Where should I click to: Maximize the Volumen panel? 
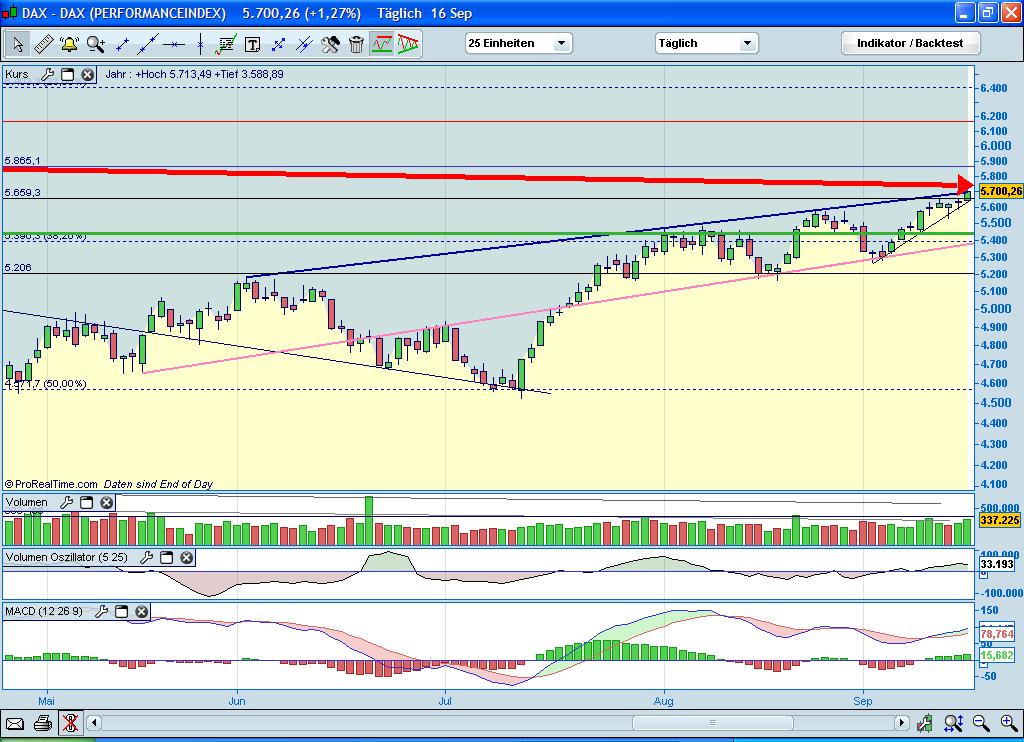click(x=86, y=502)
